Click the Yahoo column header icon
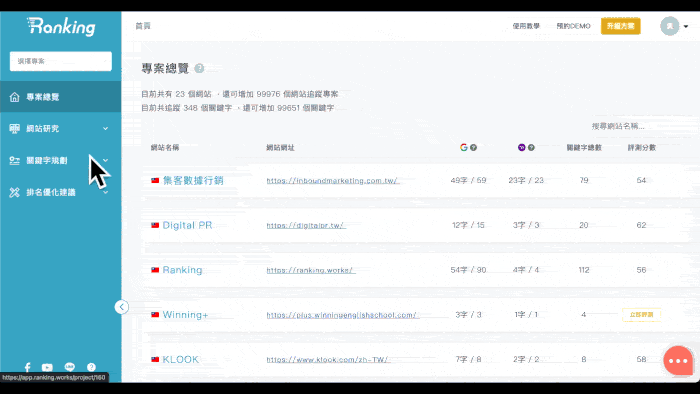The image size is (700, 394). click(x=521, y=147)
